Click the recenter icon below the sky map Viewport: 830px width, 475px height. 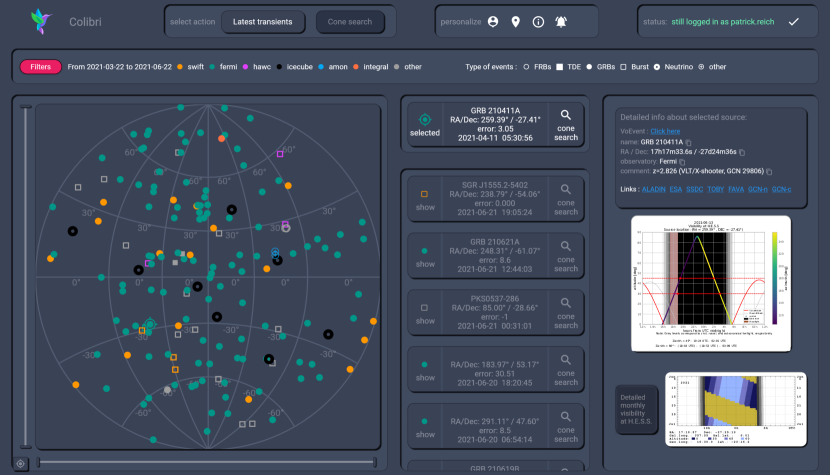point(21,463)
